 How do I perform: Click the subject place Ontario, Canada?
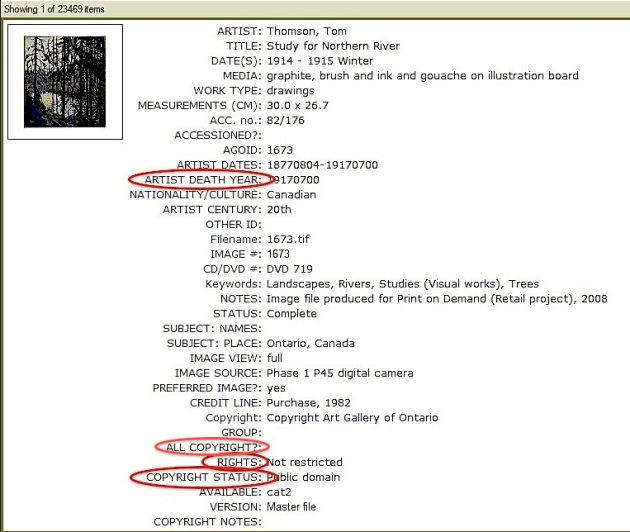click(310, 344)
